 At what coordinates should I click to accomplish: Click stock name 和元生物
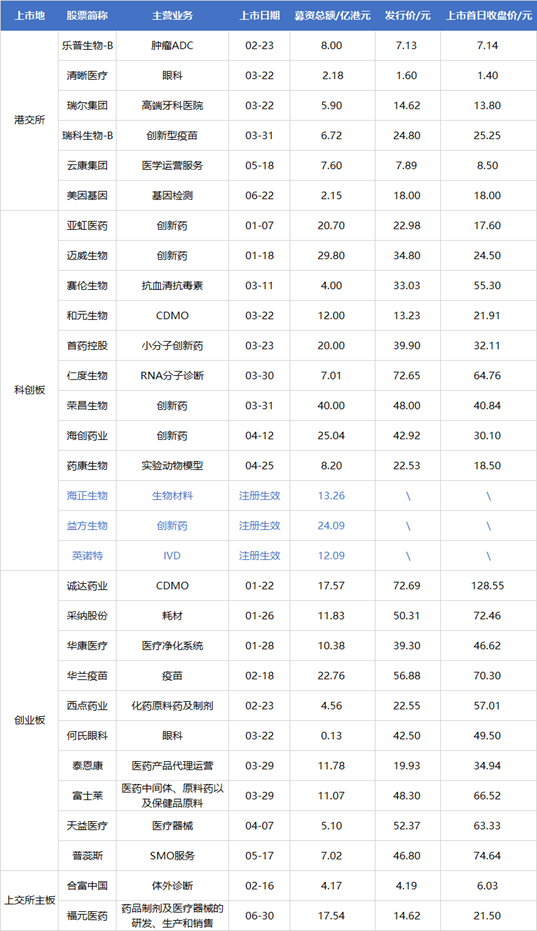tap(87, 316)
